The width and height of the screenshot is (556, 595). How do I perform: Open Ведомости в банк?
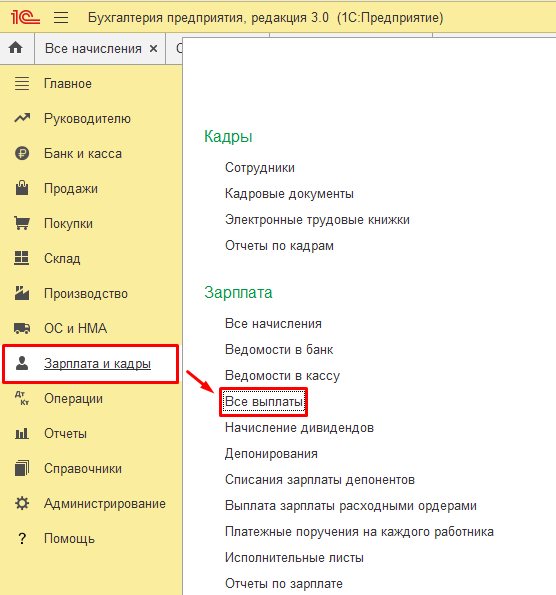[x=279, y=349]
